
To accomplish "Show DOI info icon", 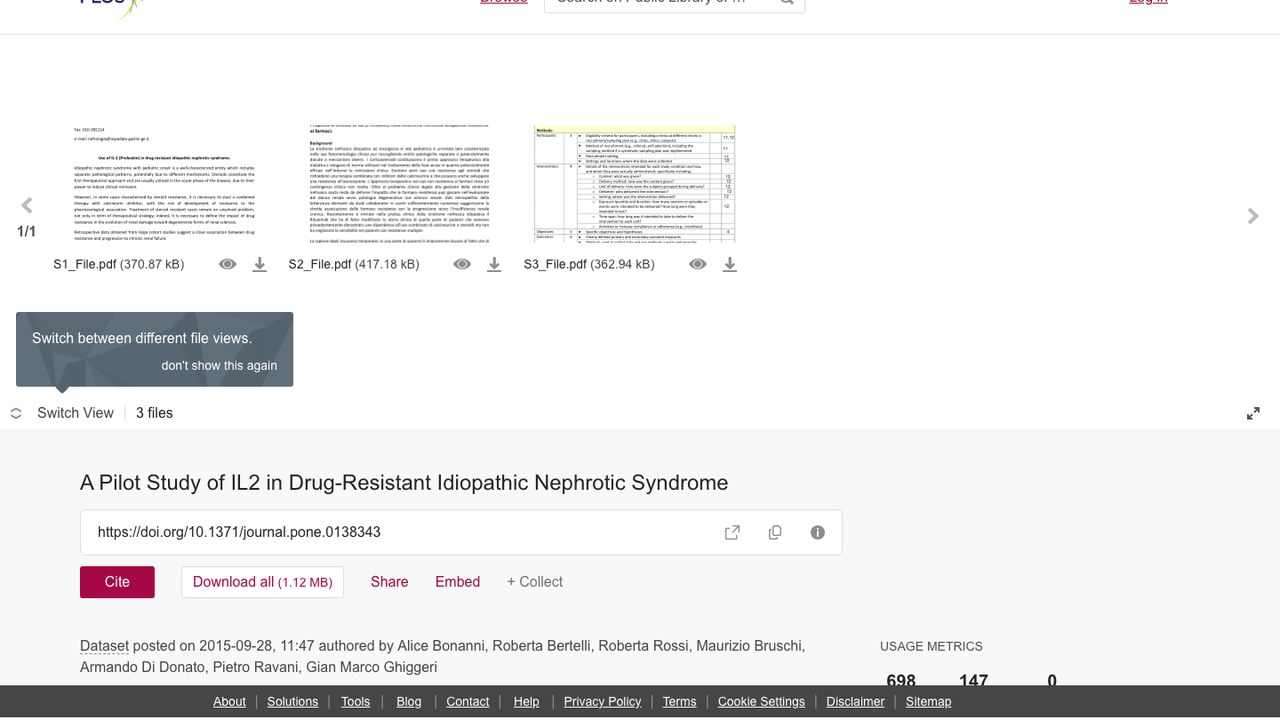I will [x=818, y=532].
